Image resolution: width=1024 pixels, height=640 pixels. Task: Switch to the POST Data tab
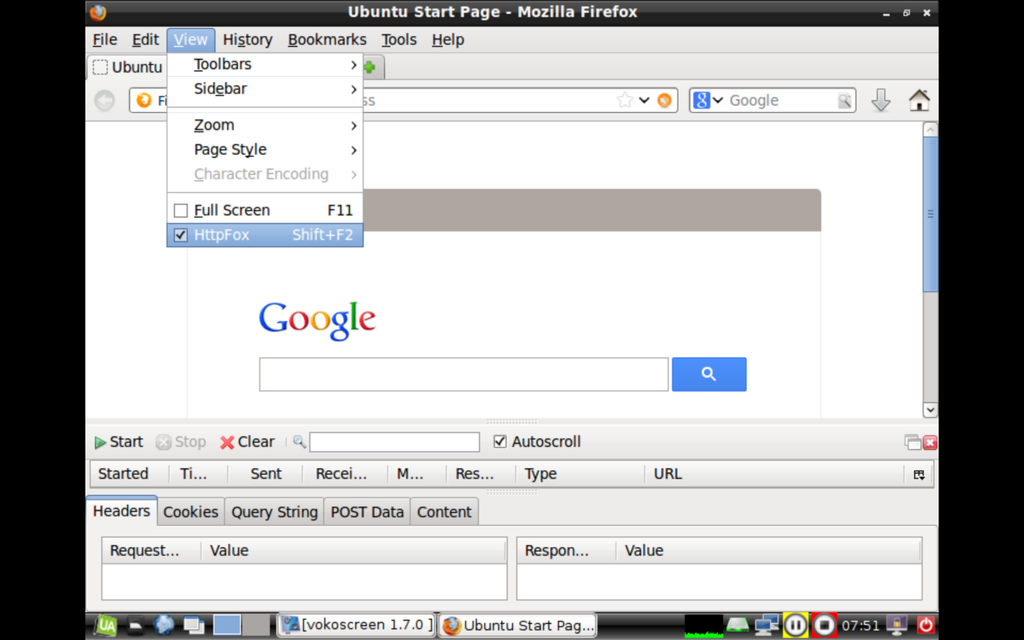(x=367, y=512)
